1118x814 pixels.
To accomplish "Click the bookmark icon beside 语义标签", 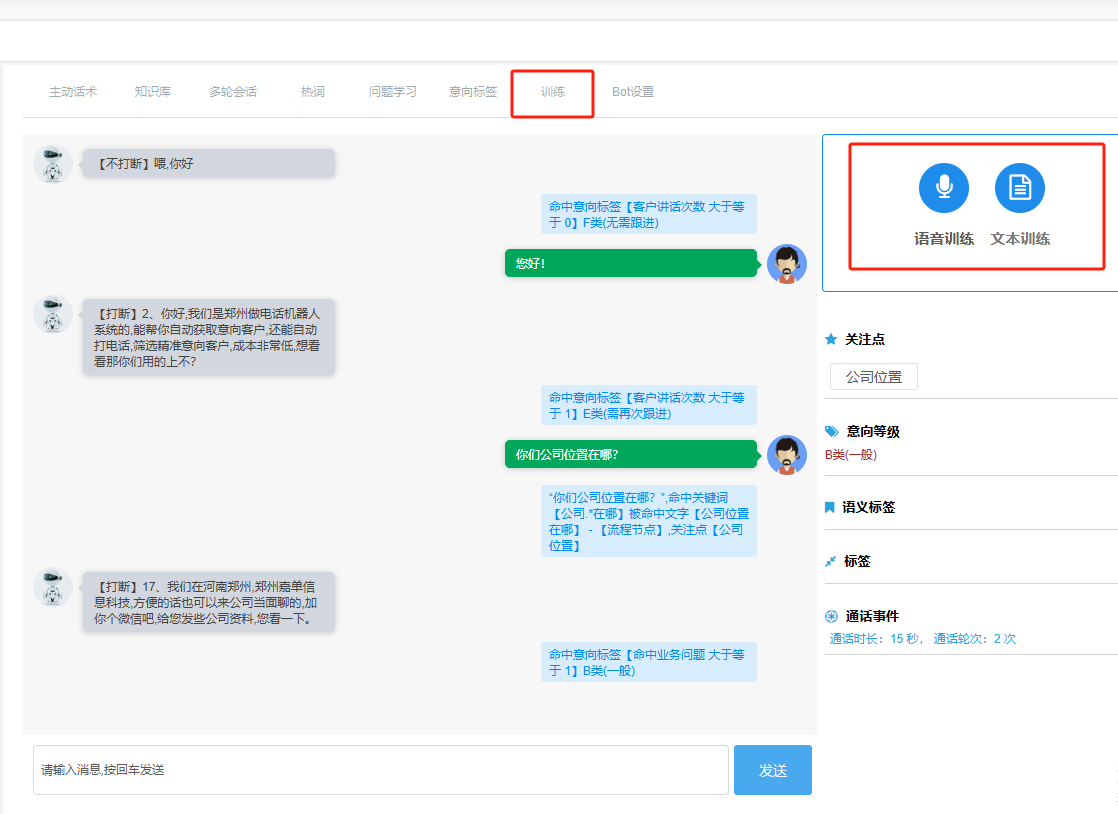I will (x=830, y=507).
